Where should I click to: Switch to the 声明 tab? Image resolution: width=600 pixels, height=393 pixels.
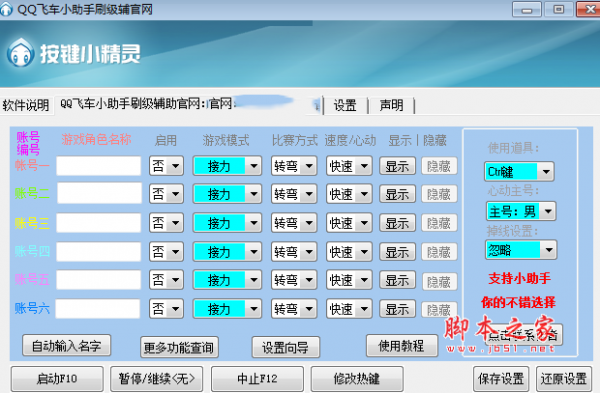click(391, 105)
